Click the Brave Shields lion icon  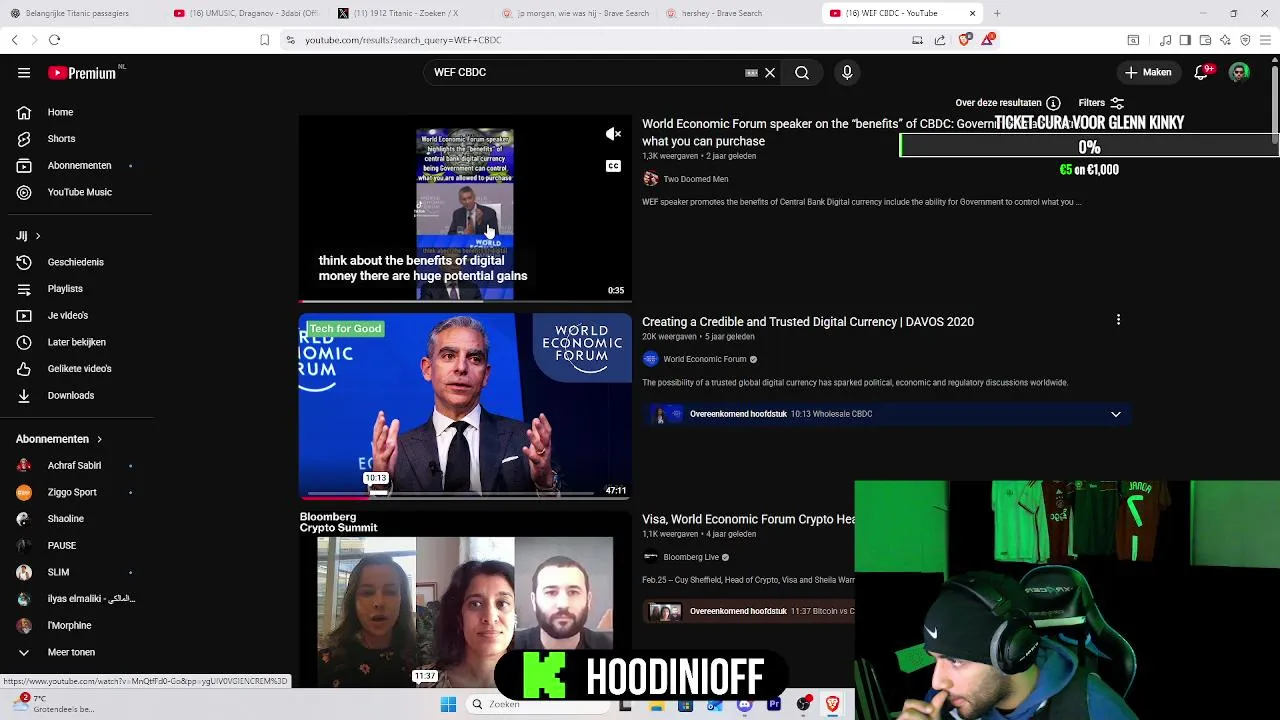[964, 40]
